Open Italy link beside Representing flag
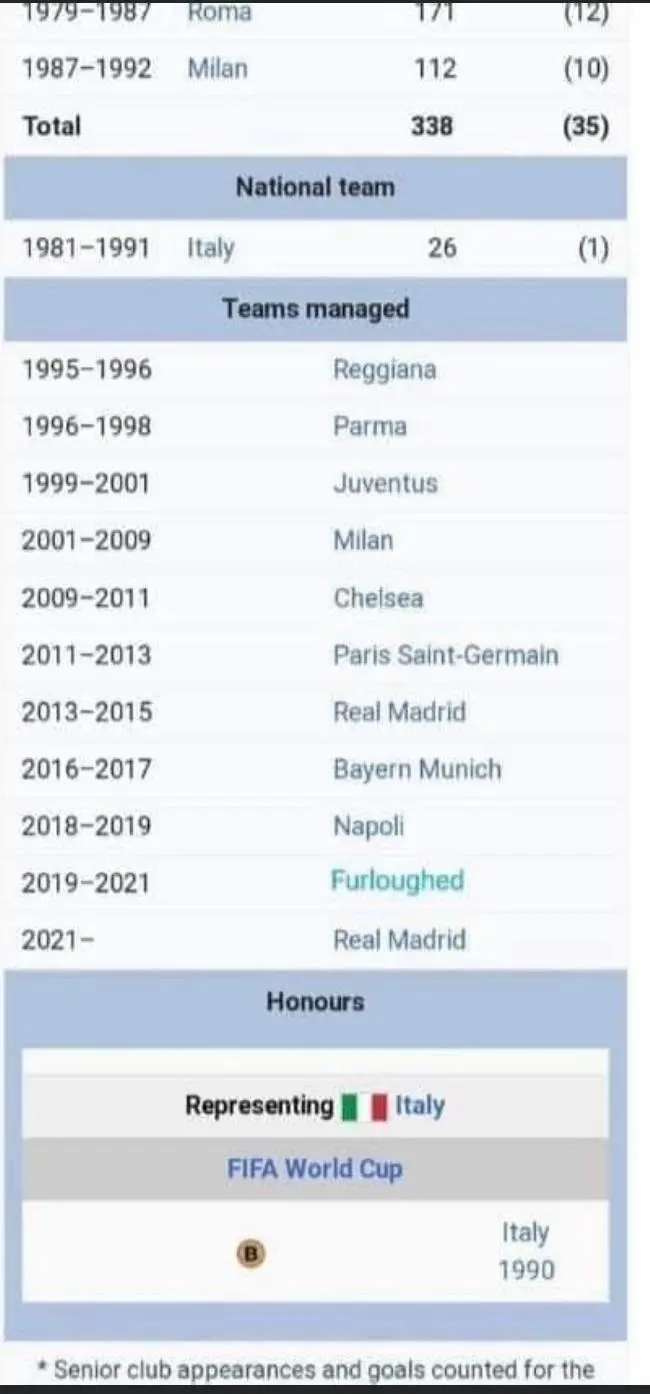 [x=420, y=1107]
